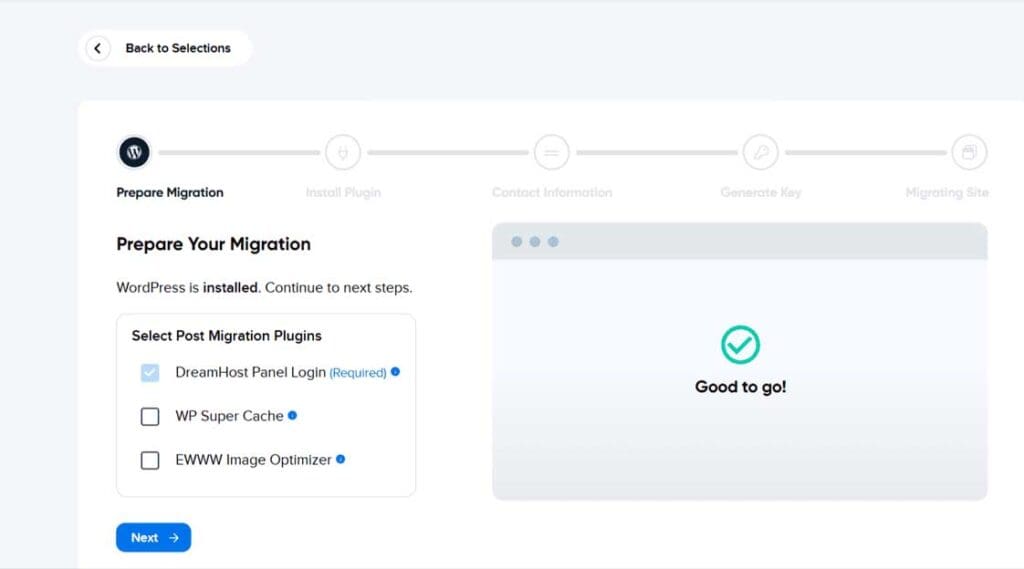Click the (Required) label text
Image resolution: width=1024 pixels, height=569 pixels.
pos(358,373)
